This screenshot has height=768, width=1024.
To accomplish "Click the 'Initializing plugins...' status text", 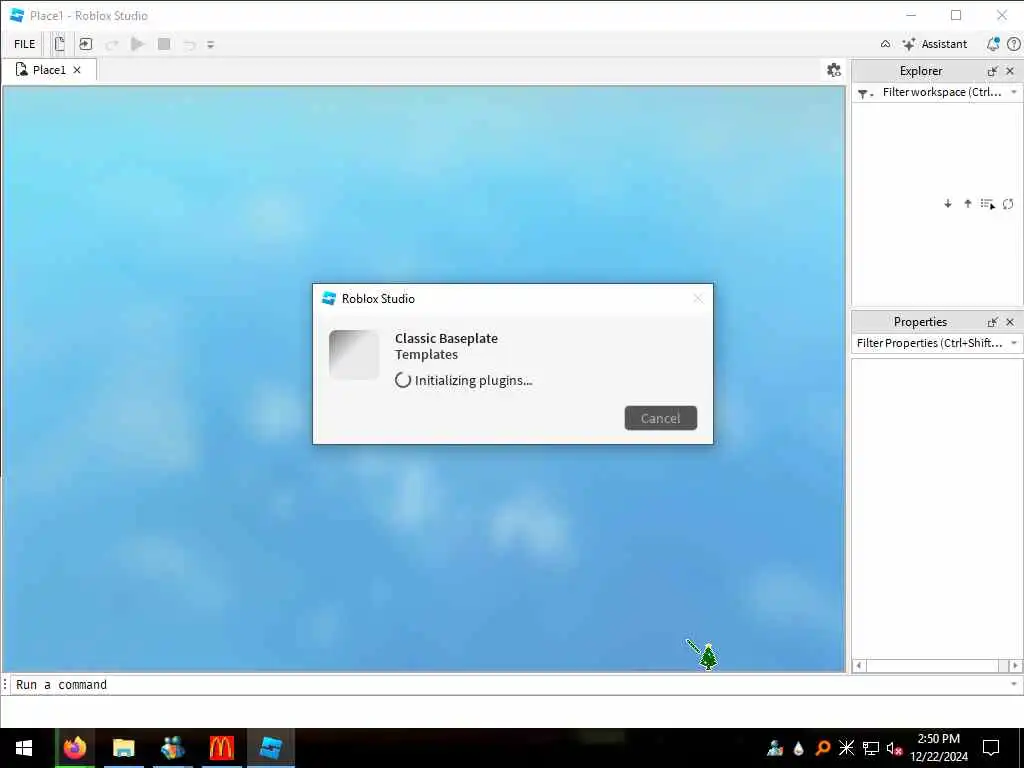I will point(473,380).
